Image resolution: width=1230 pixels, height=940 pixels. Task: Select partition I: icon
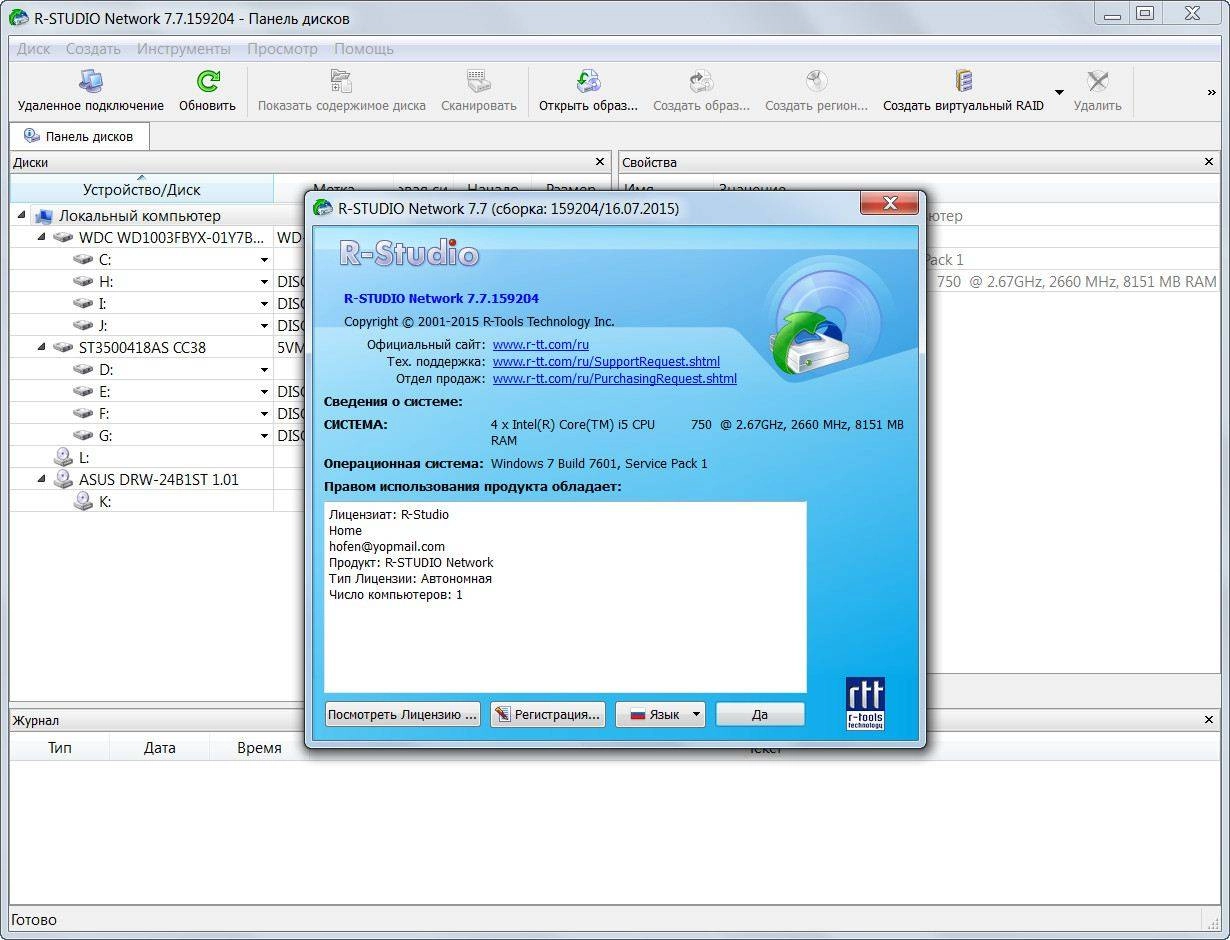[83, 303]
